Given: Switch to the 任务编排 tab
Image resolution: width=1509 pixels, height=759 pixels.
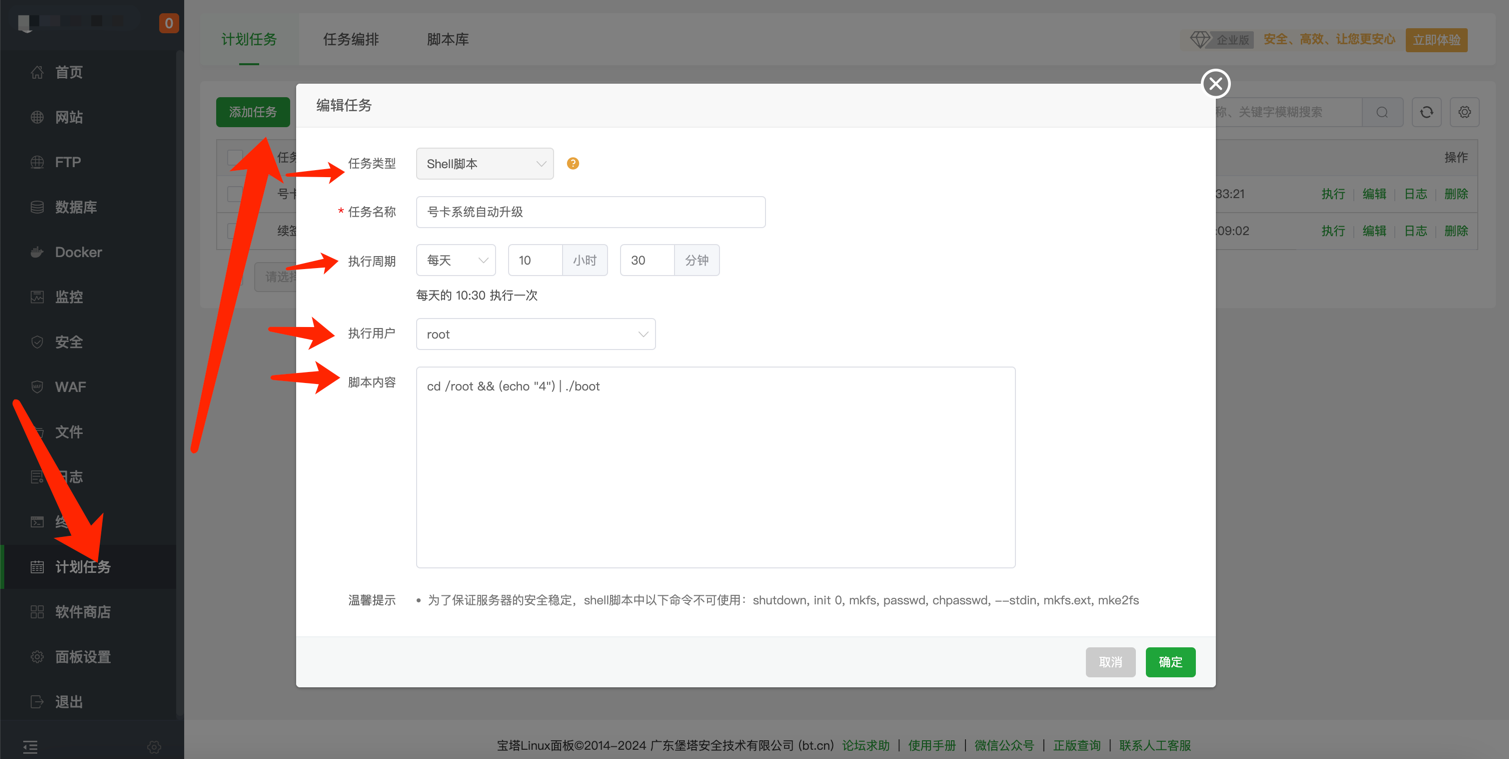Looking at the screenshot, I should 351,40.
